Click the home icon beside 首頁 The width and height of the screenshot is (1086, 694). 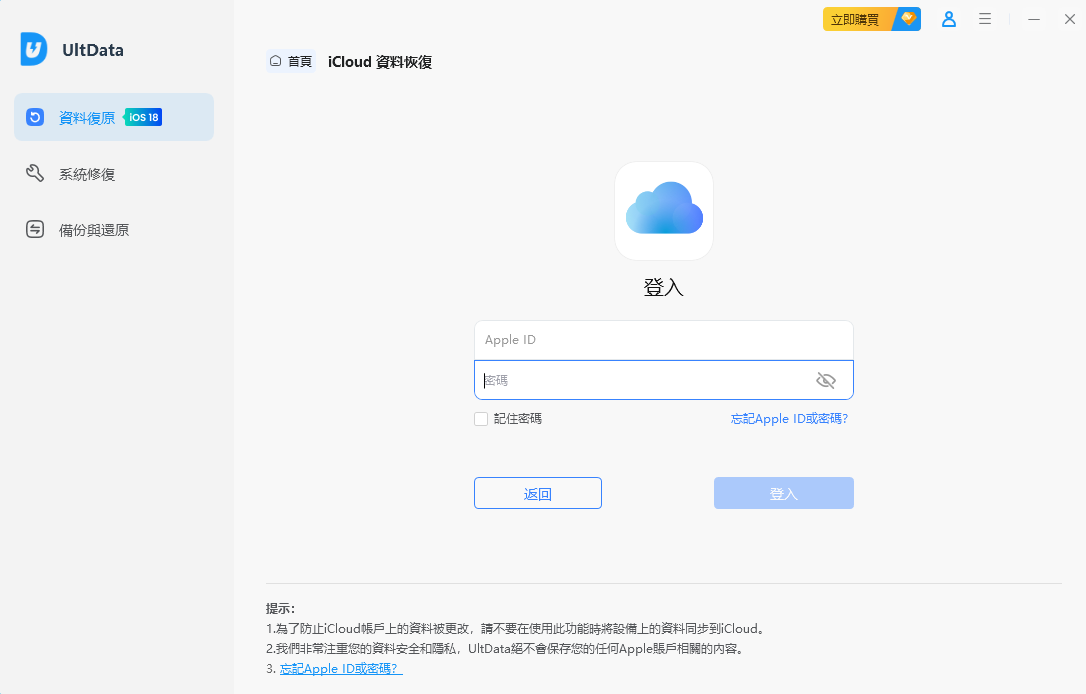(276, 61)
